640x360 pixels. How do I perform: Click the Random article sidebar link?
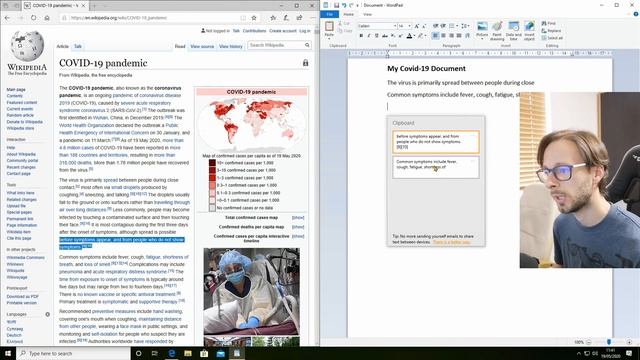pyautogui.click(x=20, y=116)
